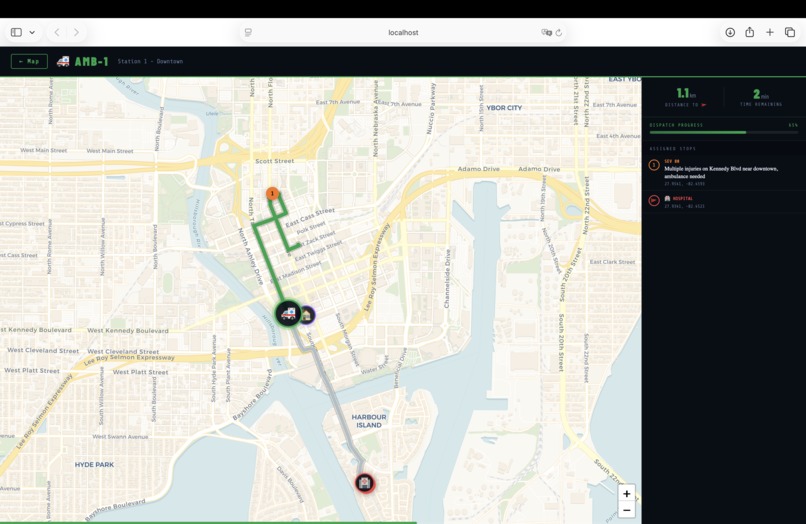The height and width of the screenshot is (524, 806).
Task: Toggle the browser sidebar icon
Action: point(16,32)
